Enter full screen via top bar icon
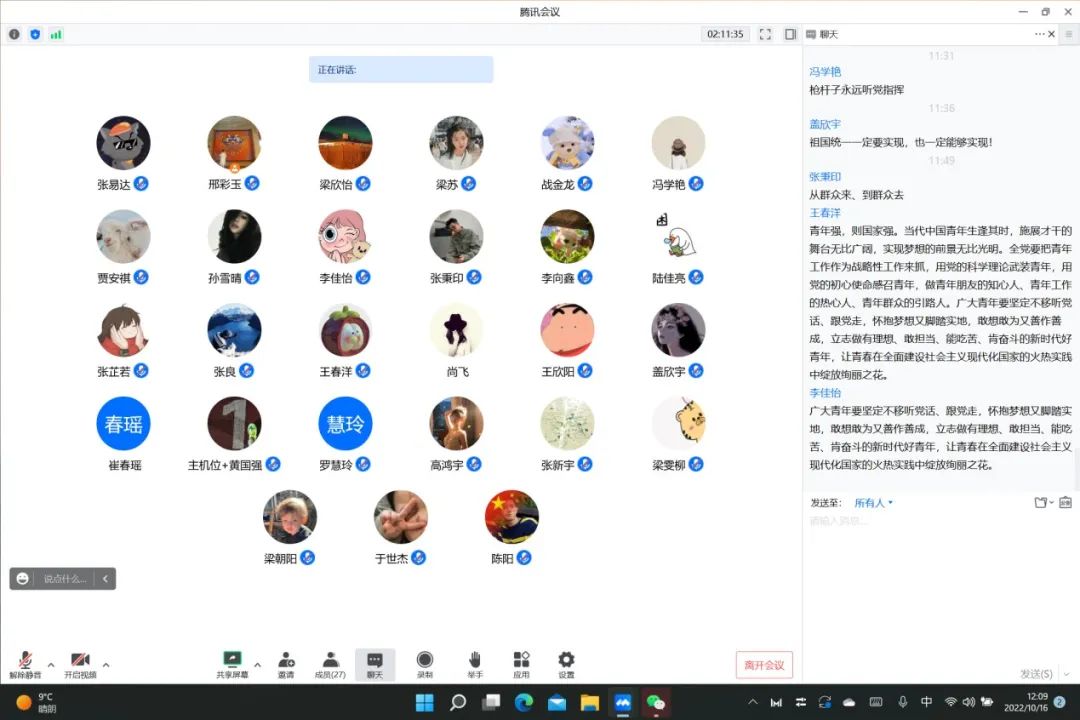1080x720 pixels. [x=765, y=34]
